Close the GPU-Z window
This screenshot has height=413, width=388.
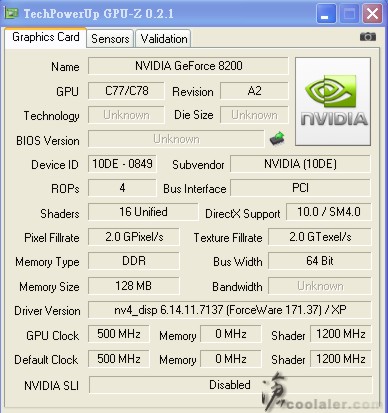tap(372, 14)
